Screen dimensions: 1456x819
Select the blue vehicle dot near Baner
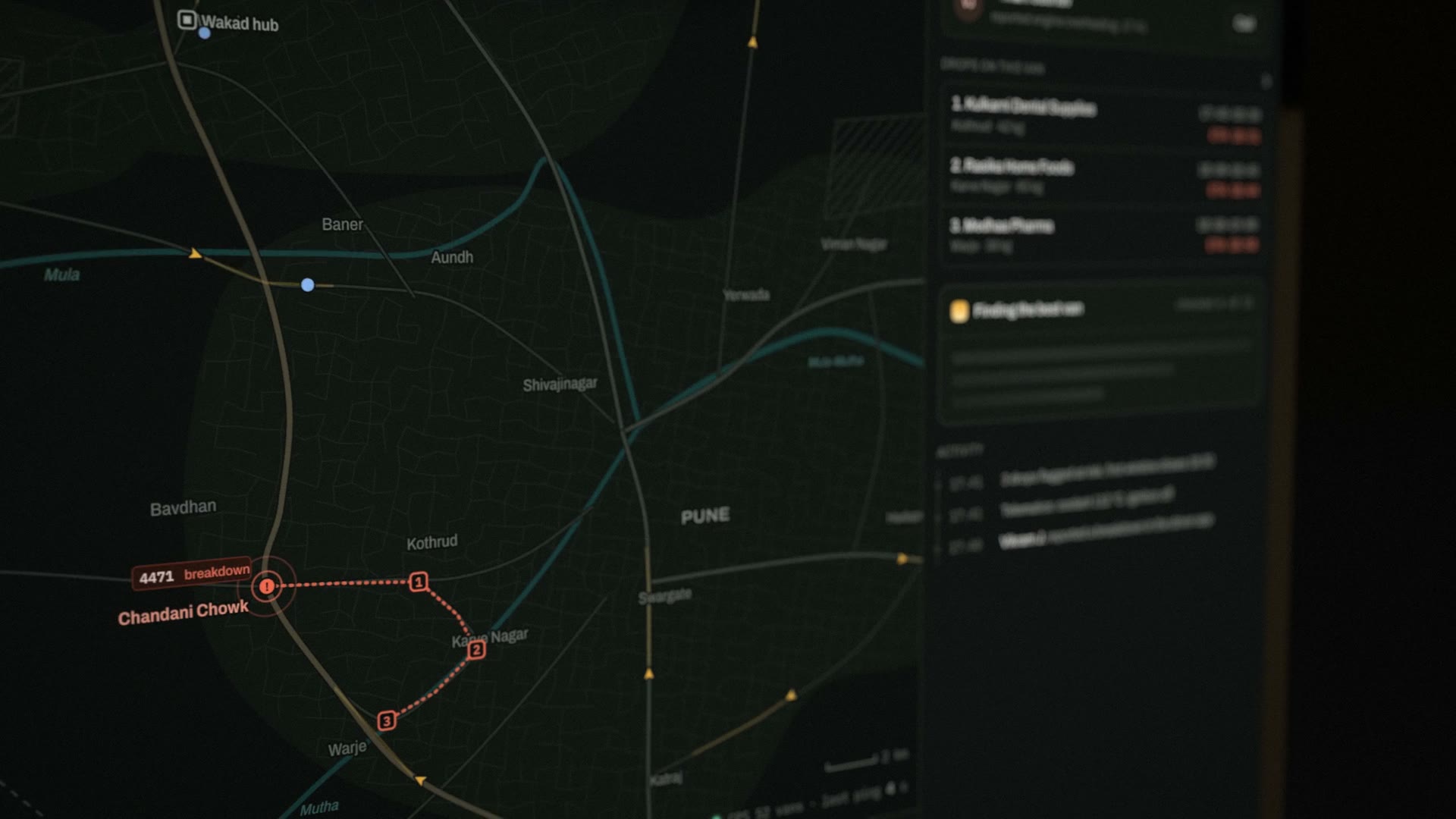point(307,285)
